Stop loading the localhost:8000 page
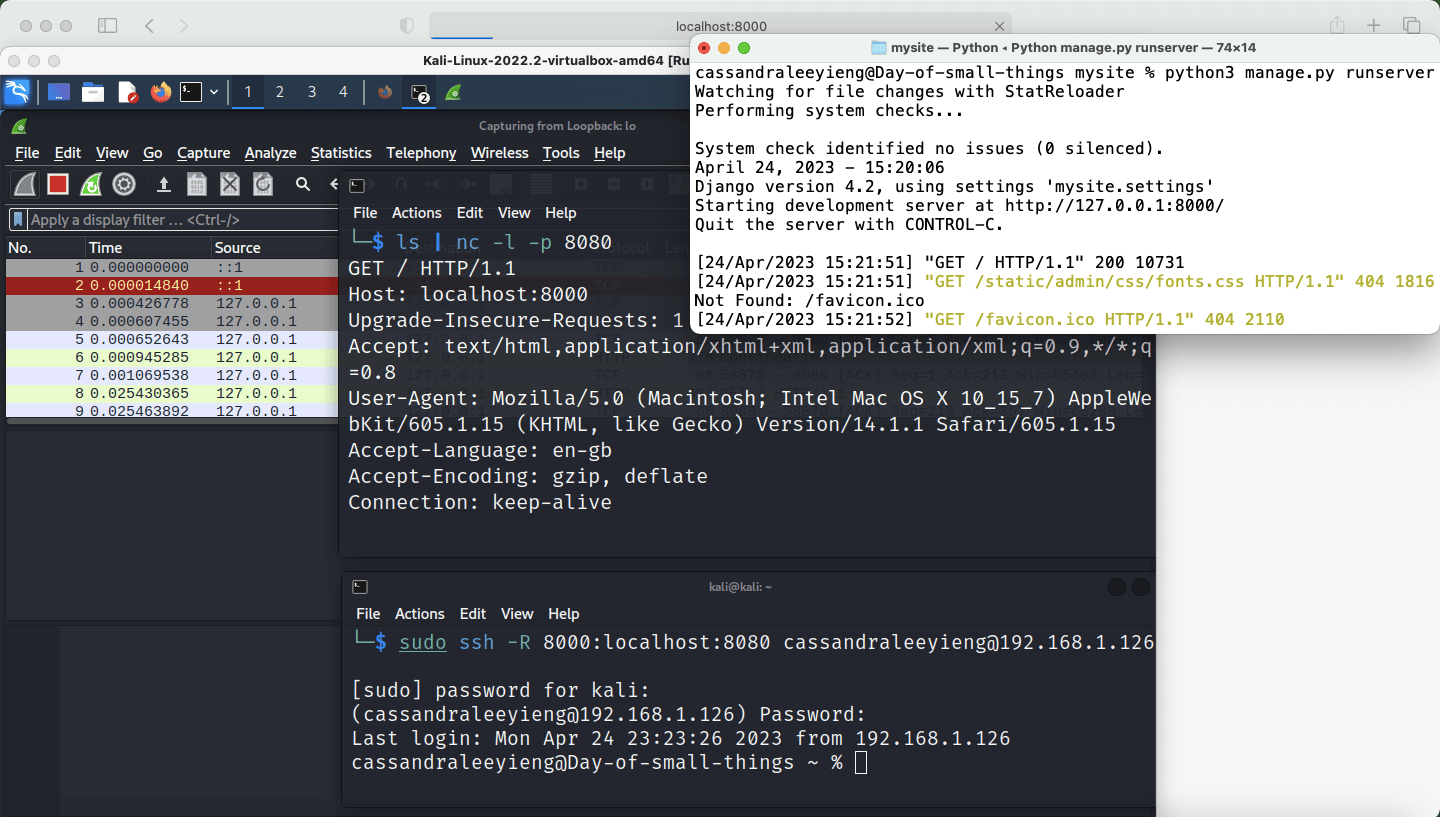Image resolution: width=1440 pixels, height=817 pixels. 999,26
